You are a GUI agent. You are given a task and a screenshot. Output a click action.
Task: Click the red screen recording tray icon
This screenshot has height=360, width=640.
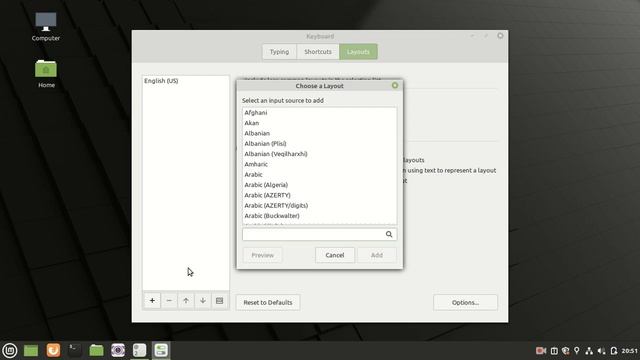[x=541, y=351]
